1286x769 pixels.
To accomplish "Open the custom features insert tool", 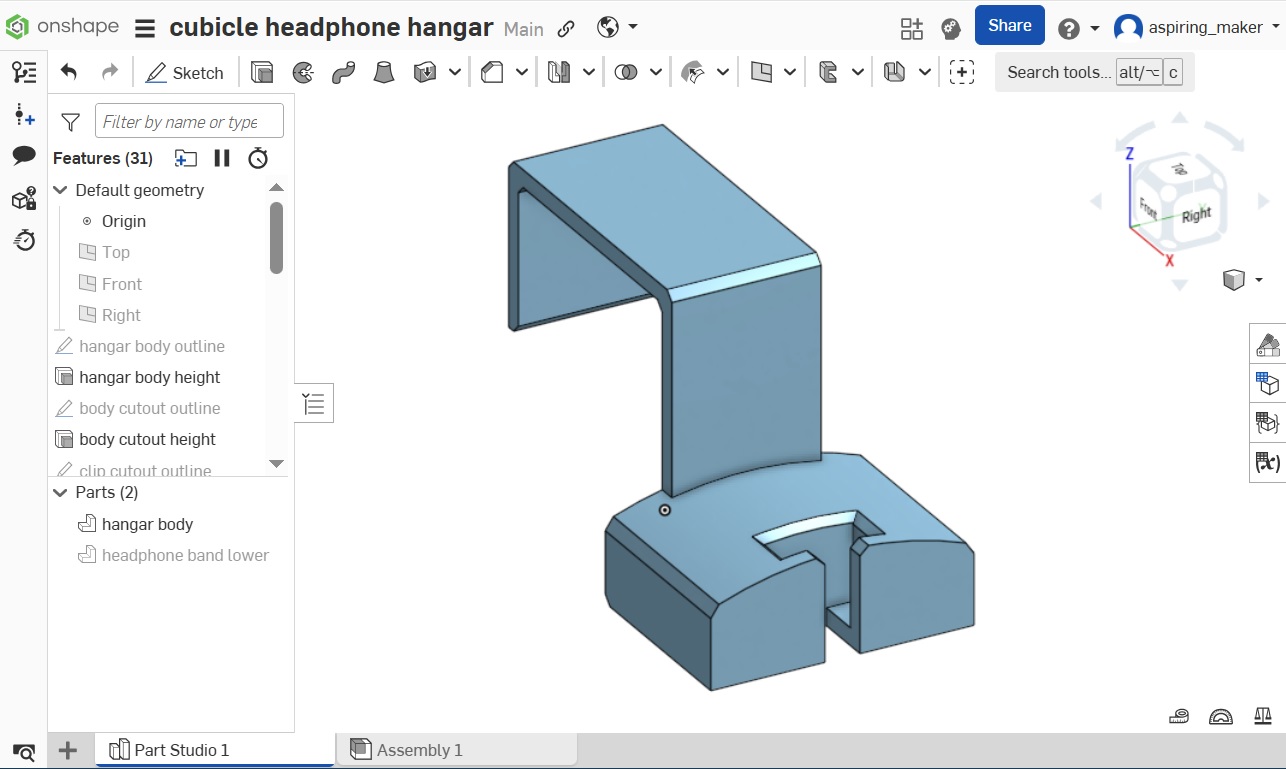I will click(x=961, y=72).
